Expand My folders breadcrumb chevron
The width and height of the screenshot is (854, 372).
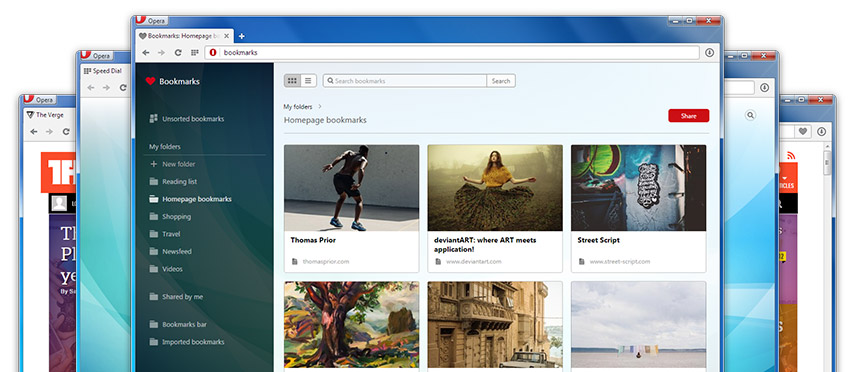point(320,107)
